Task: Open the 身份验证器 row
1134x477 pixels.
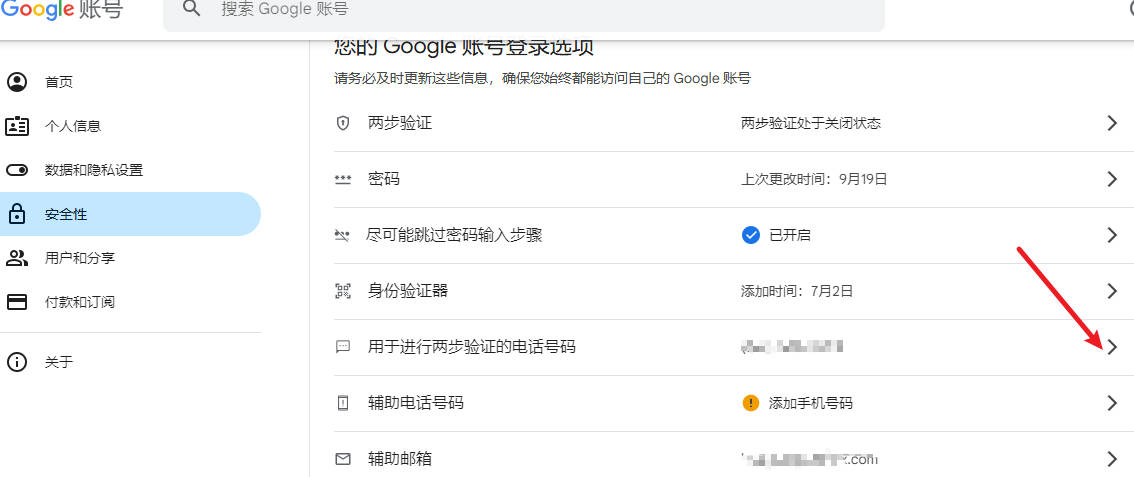Action: pos(733,291)
